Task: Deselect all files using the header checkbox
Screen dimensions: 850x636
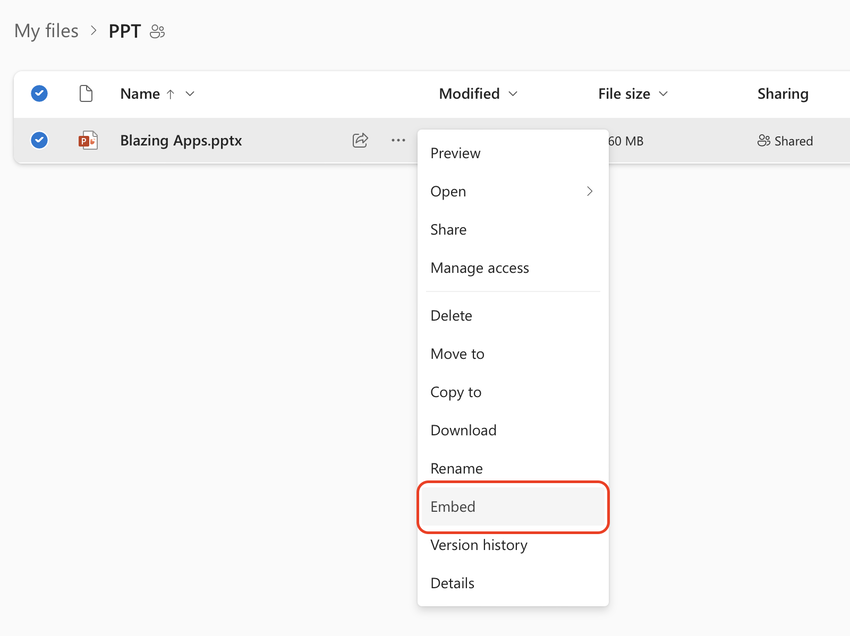Action: 39,92
